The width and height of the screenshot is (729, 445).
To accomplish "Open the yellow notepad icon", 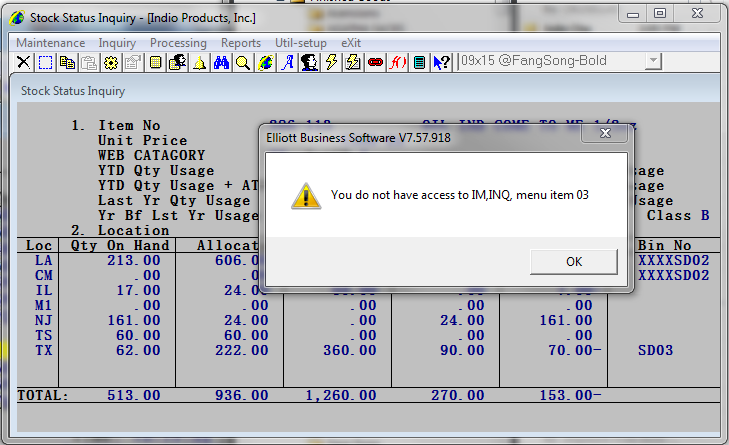I will pos(155,62).
